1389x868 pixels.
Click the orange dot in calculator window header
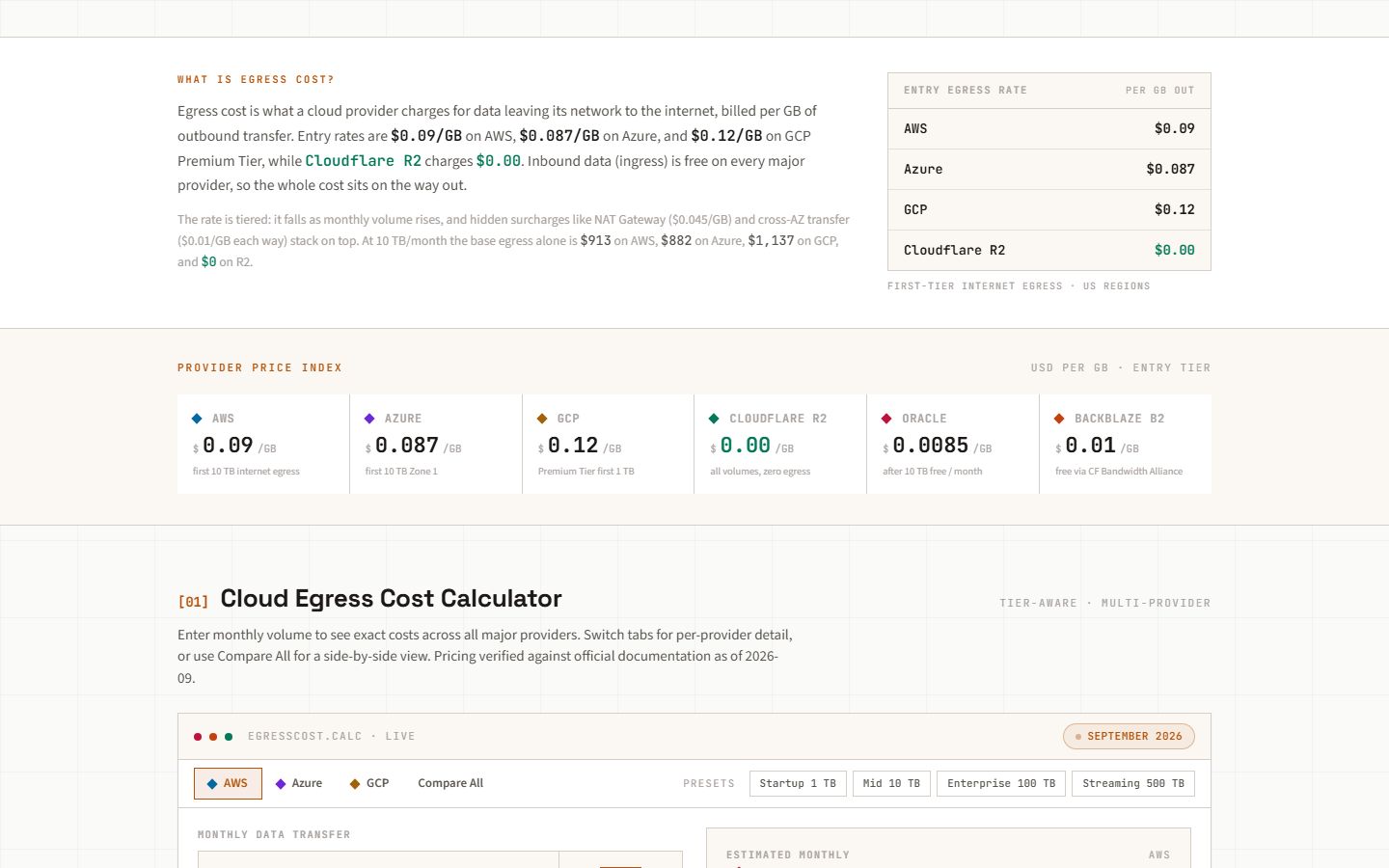coord(213,737)
